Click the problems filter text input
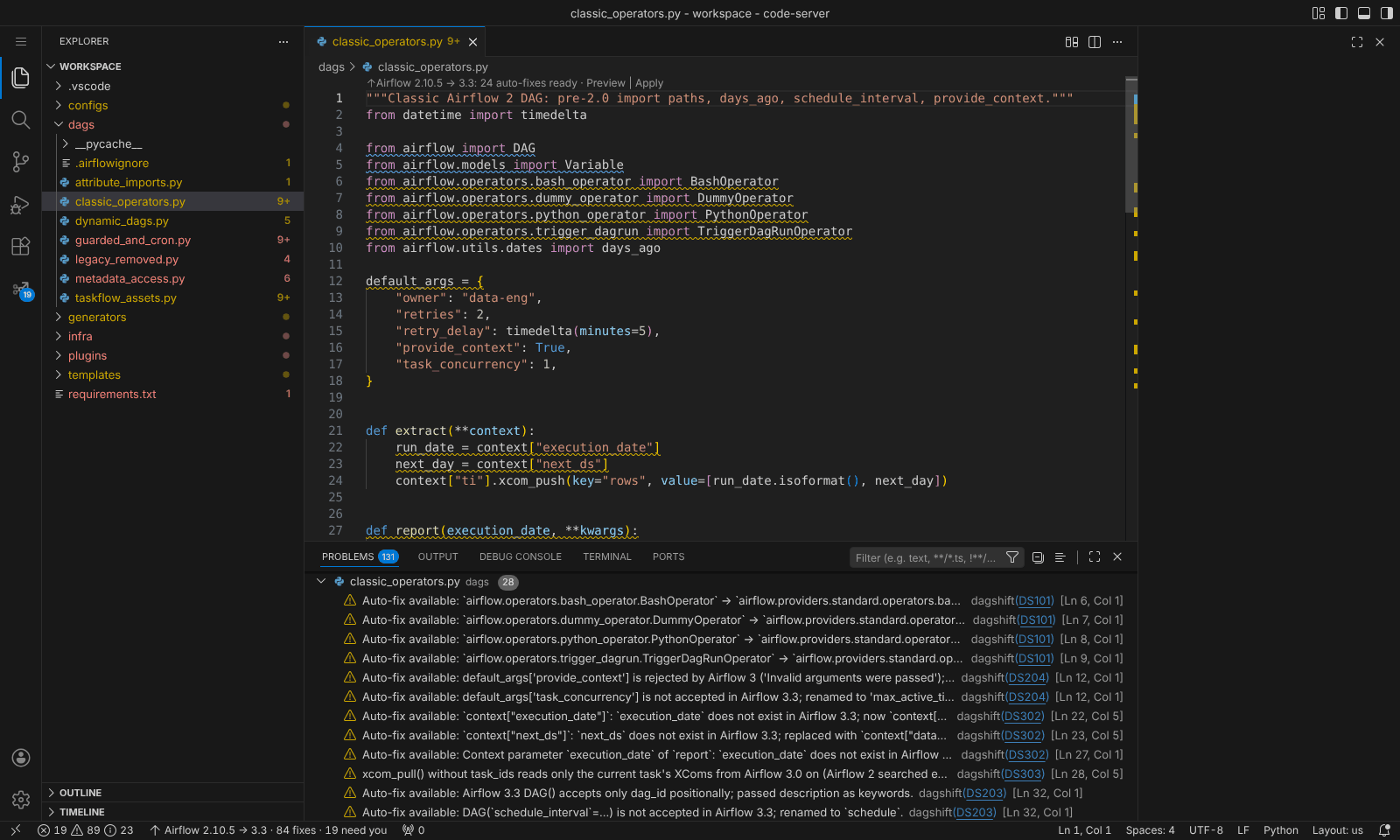Screen dimensions: 1400x840 pyautogui.click(x=926, y=557)
